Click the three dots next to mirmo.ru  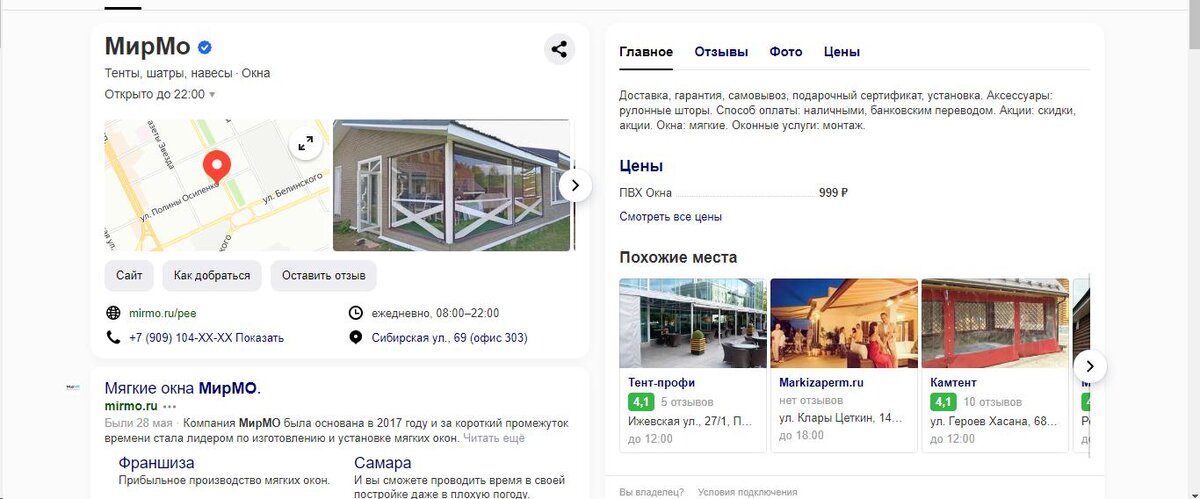point(169,406)
